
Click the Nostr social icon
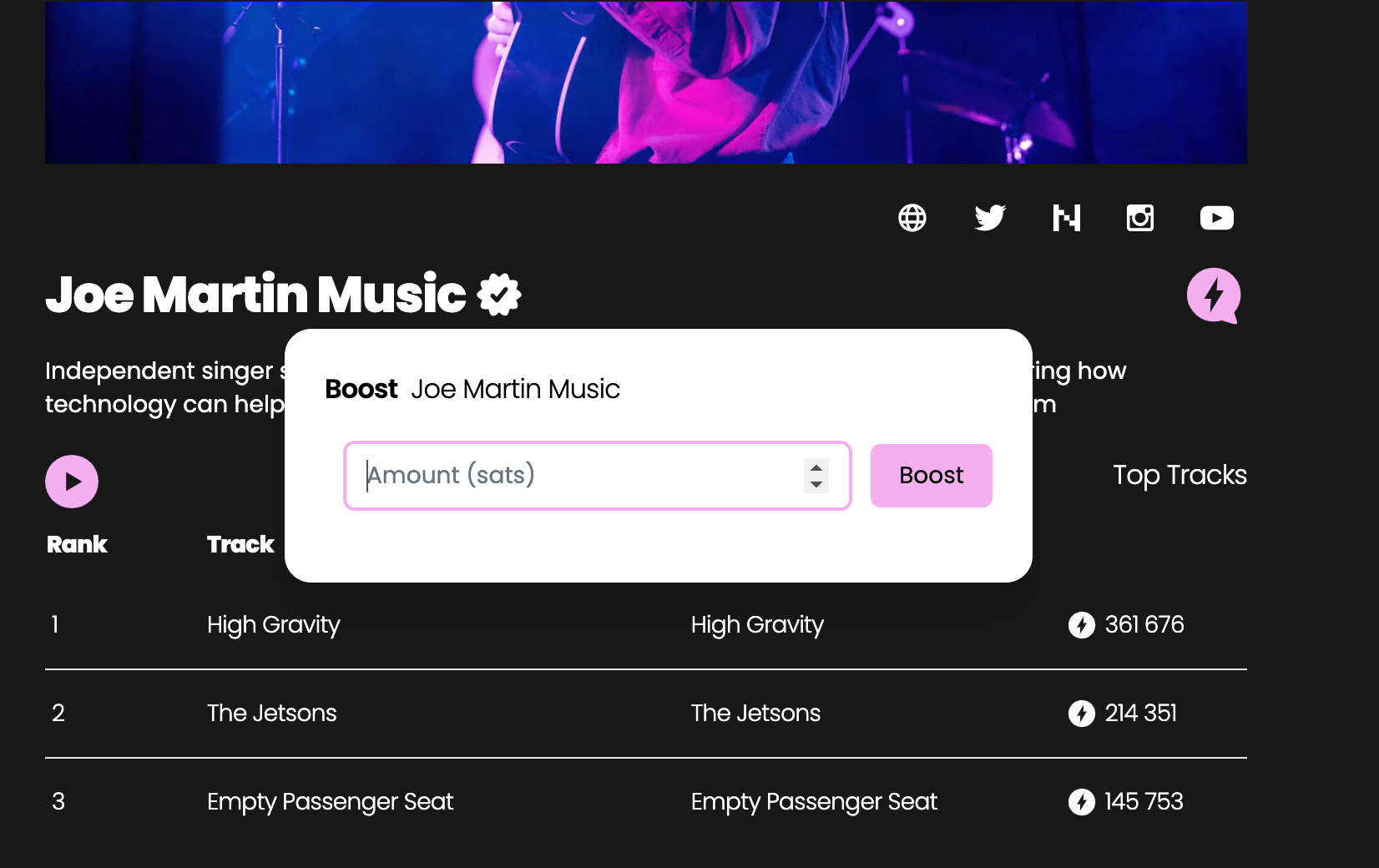1067,218
